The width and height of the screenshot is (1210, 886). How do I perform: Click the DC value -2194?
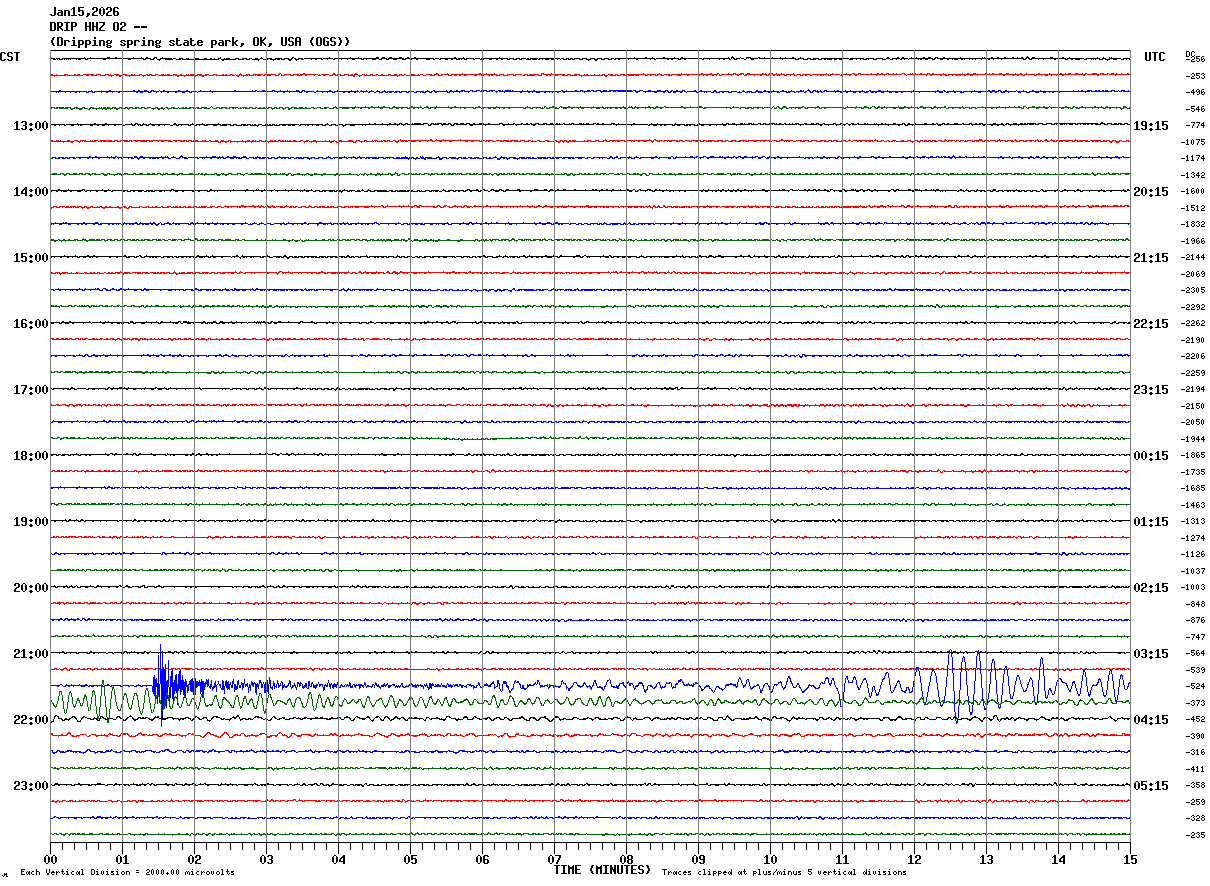[1193, 389]
